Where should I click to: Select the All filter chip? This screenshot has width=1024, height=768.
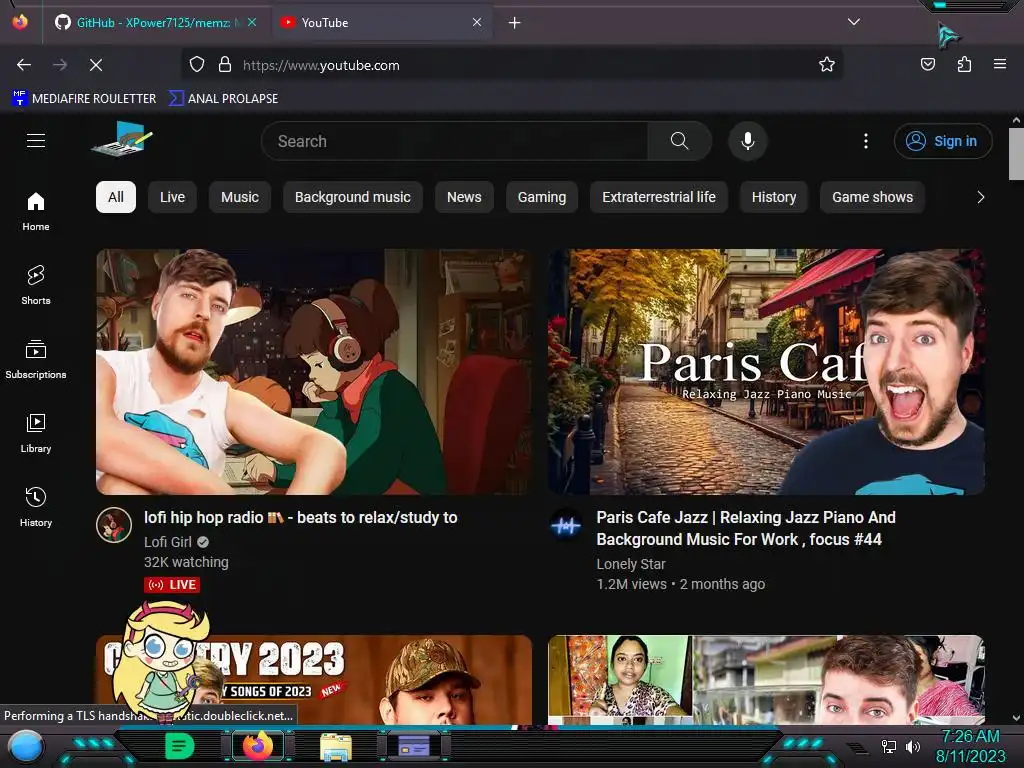pos(116,197)
